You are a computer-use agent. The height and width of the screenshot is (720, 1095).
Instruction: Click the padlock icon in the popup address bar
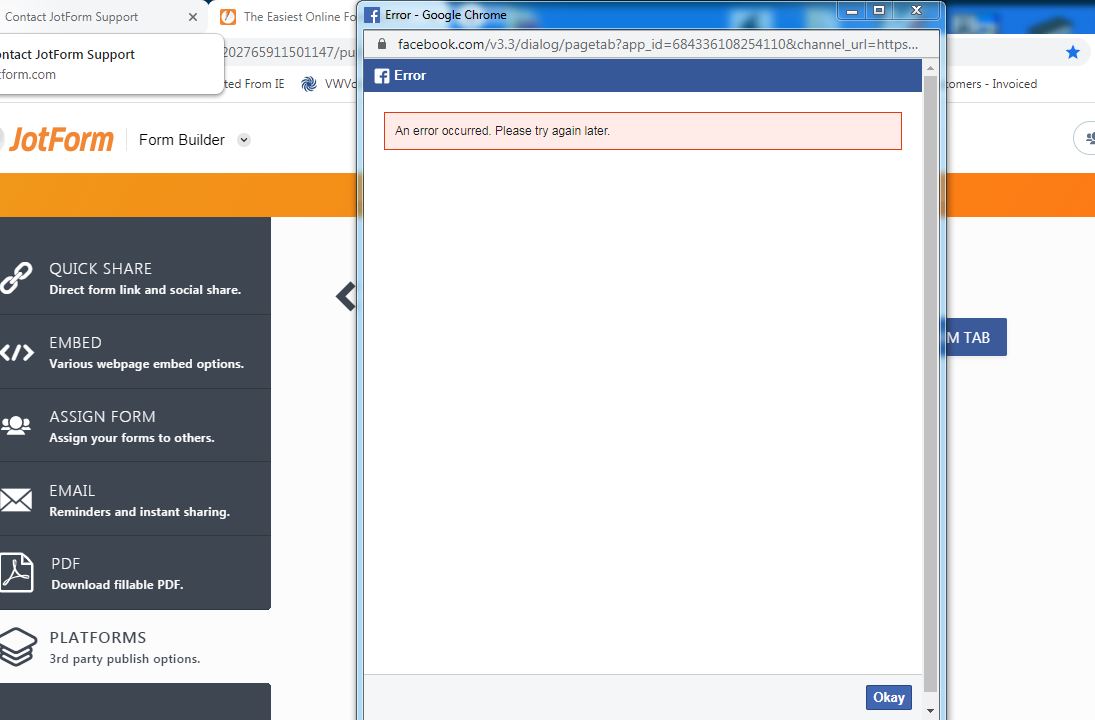pyautogui.click(x=381, y=44)
